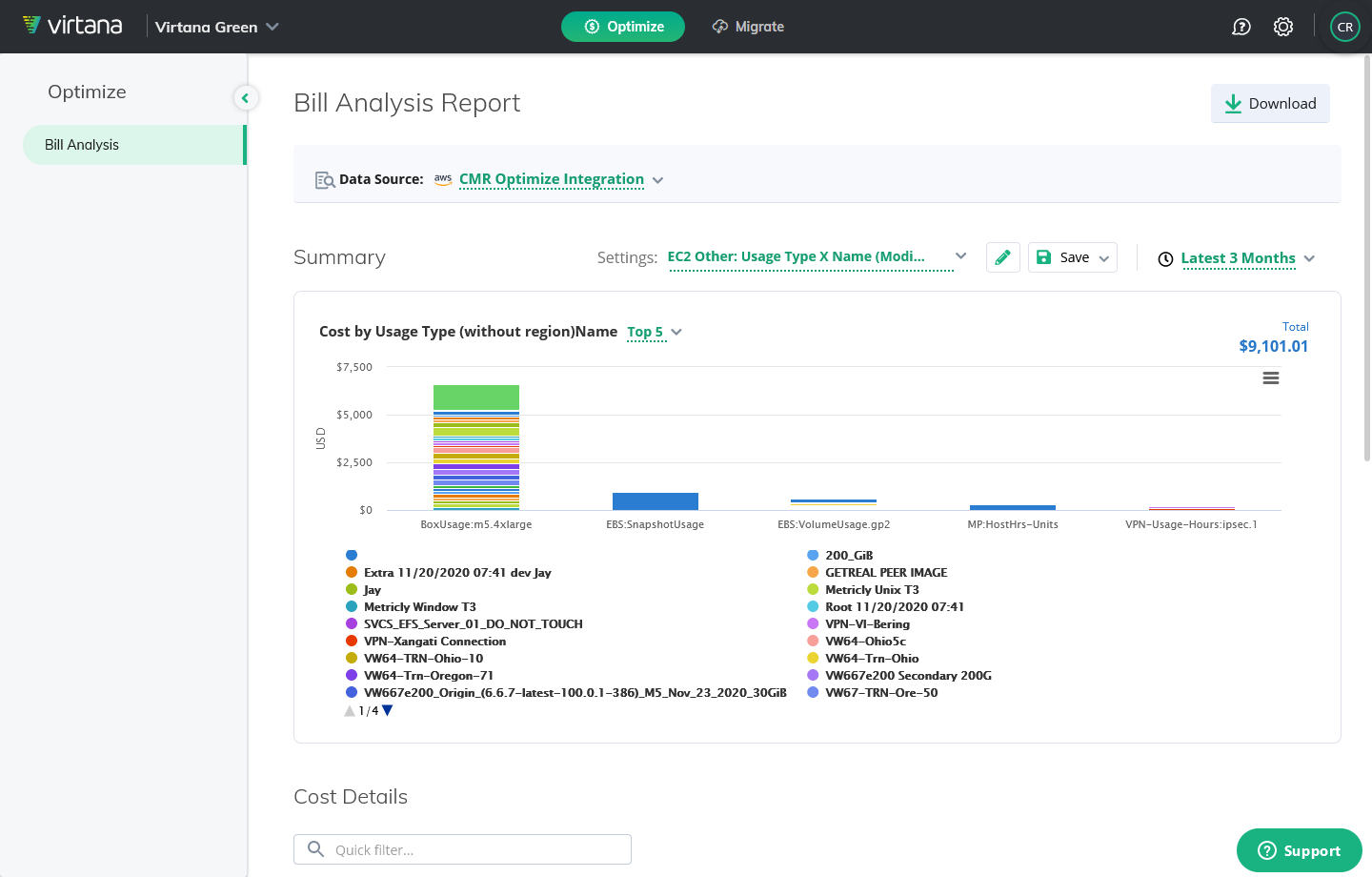The image size is (1372, 877).
Task: Click the EBS:VolumeUsage.gp2 axis label
Action: tap(834, 524)
